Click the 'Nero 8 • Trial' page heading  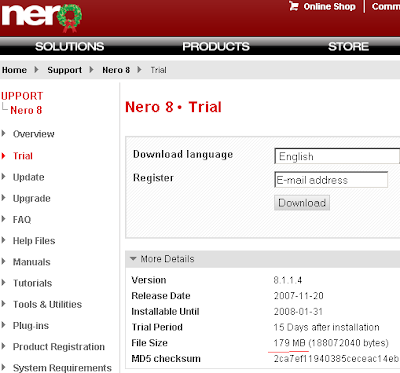(173, 107)
